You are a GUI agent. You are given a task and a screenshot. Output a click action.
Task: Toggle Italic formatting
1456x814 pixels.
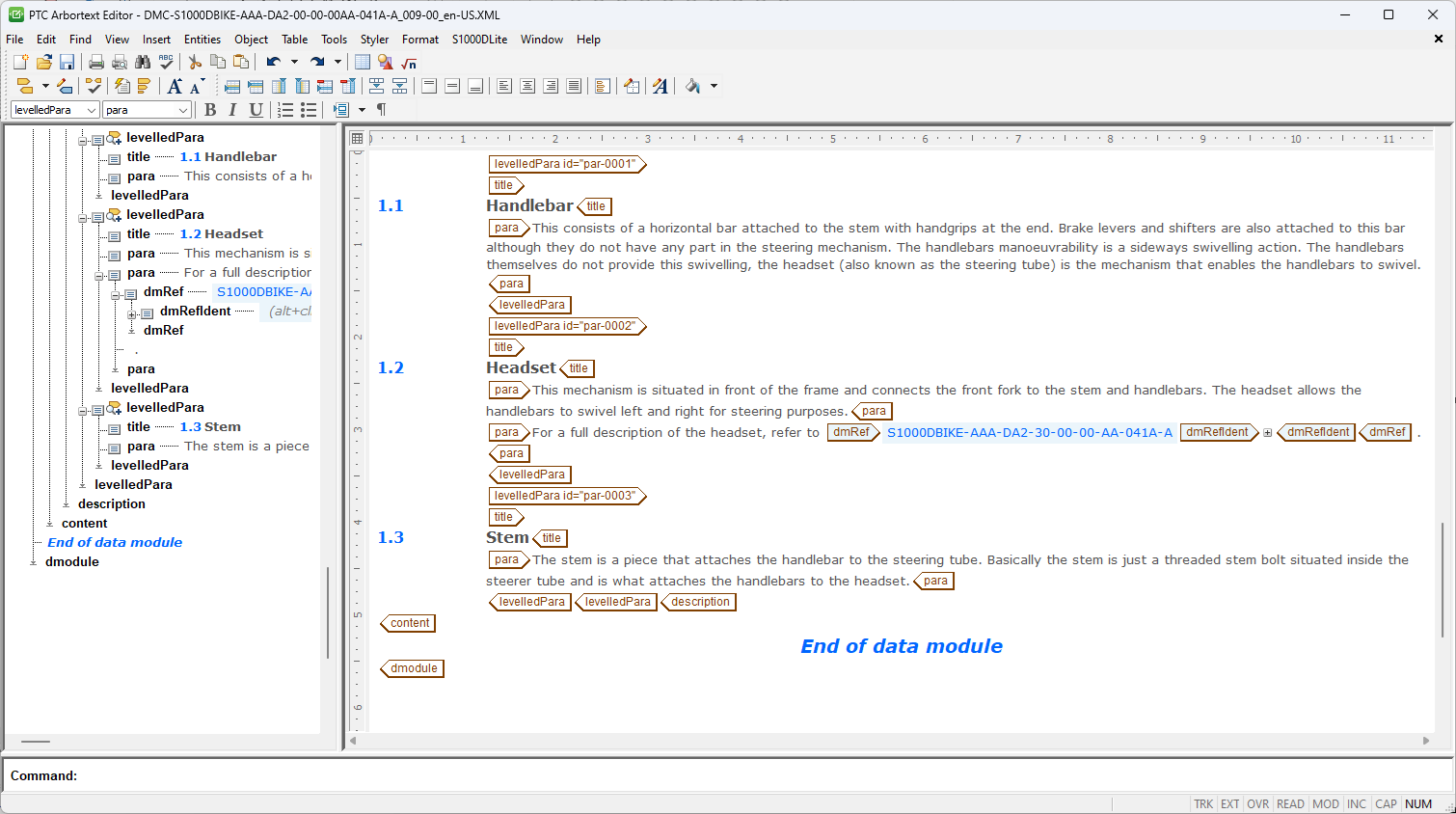232,110
